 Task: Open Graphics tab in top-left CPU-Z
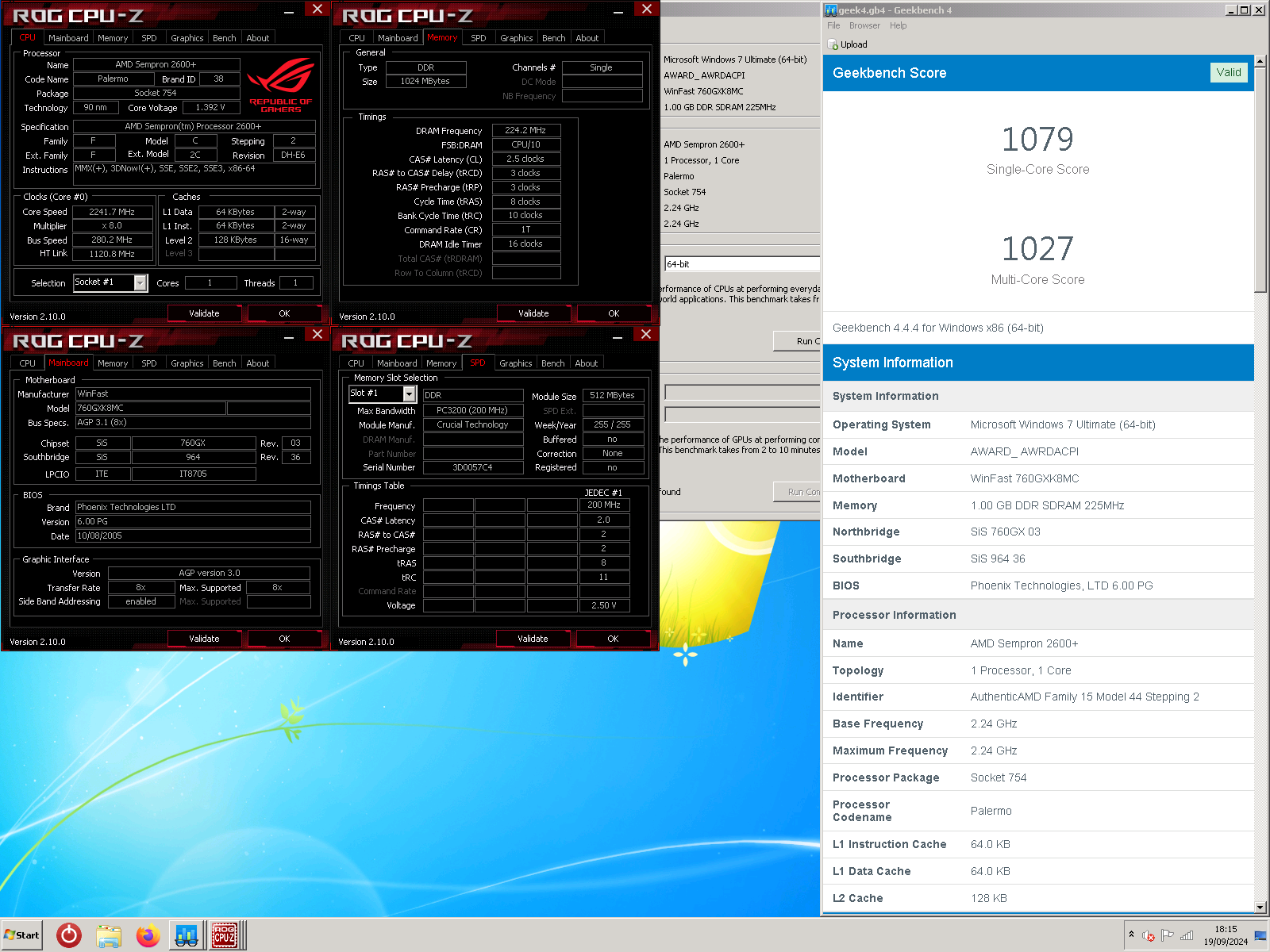pos(187,38)
